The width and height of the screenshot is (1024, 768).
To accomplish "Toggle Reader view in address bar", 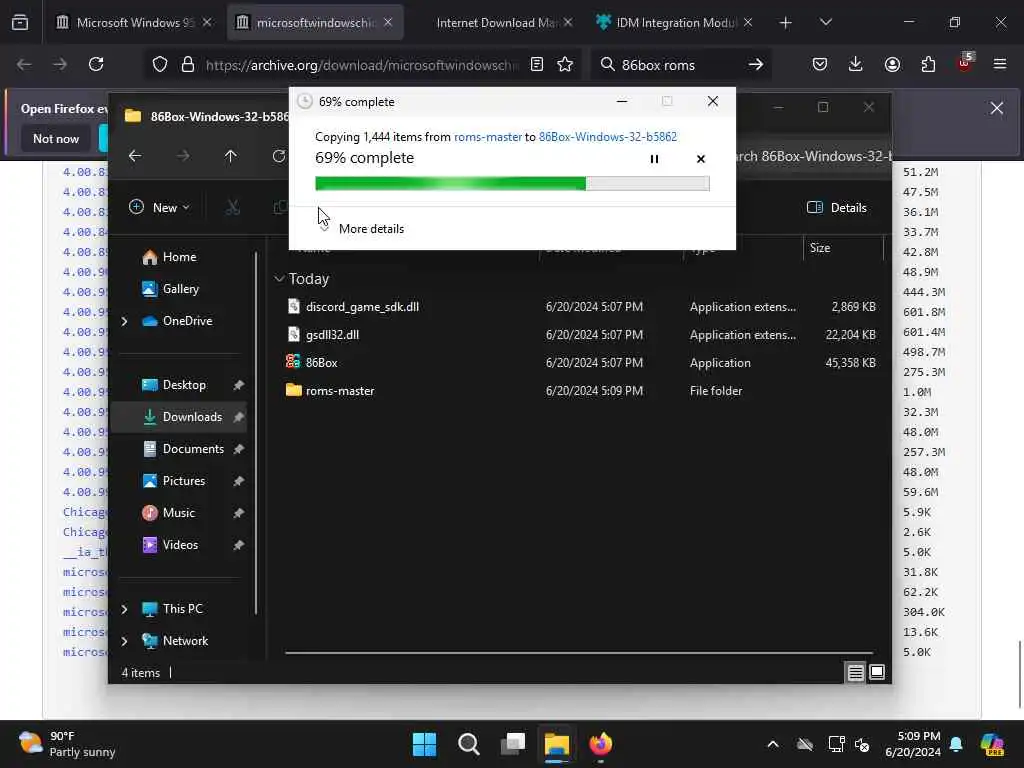I will [x=537, y=64].
